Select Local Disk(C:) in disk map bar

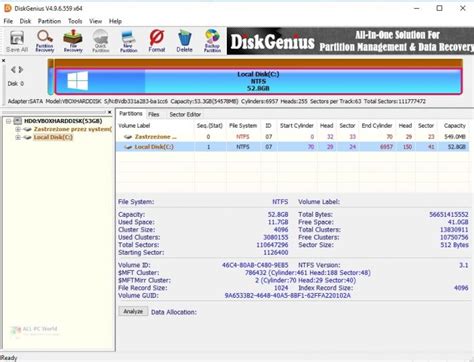[258, 81]
